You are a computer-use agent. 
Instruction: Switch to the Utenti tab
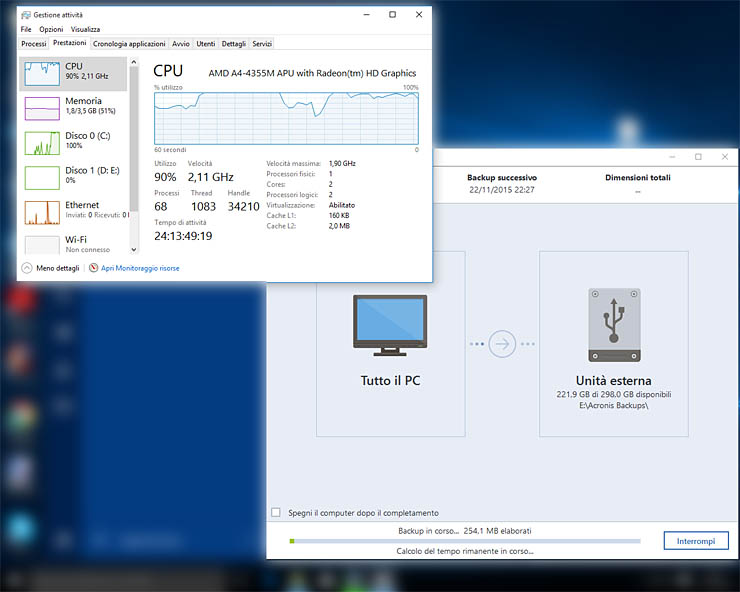coord(206,44)
